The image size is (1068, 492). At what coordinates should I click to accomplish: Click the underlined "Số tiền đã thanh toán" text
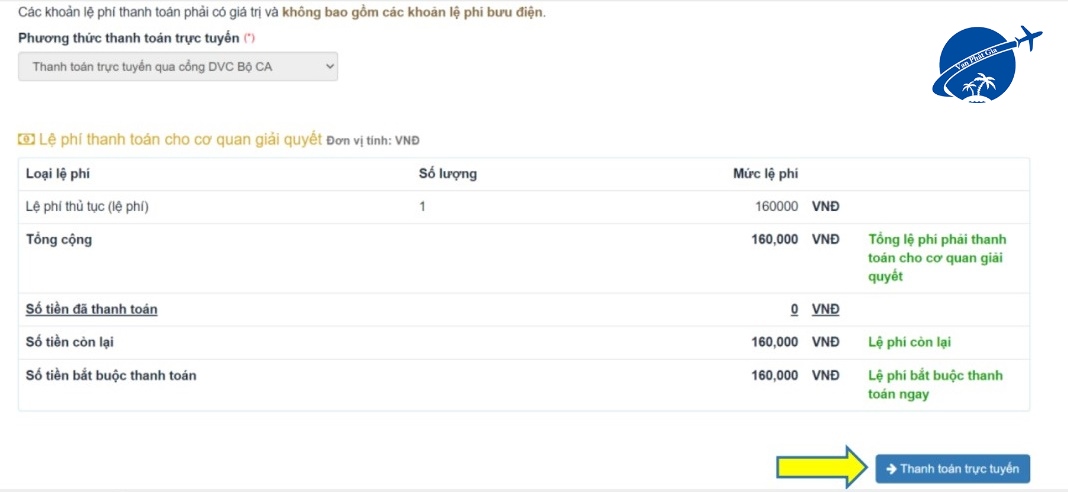tap(91, 309)
